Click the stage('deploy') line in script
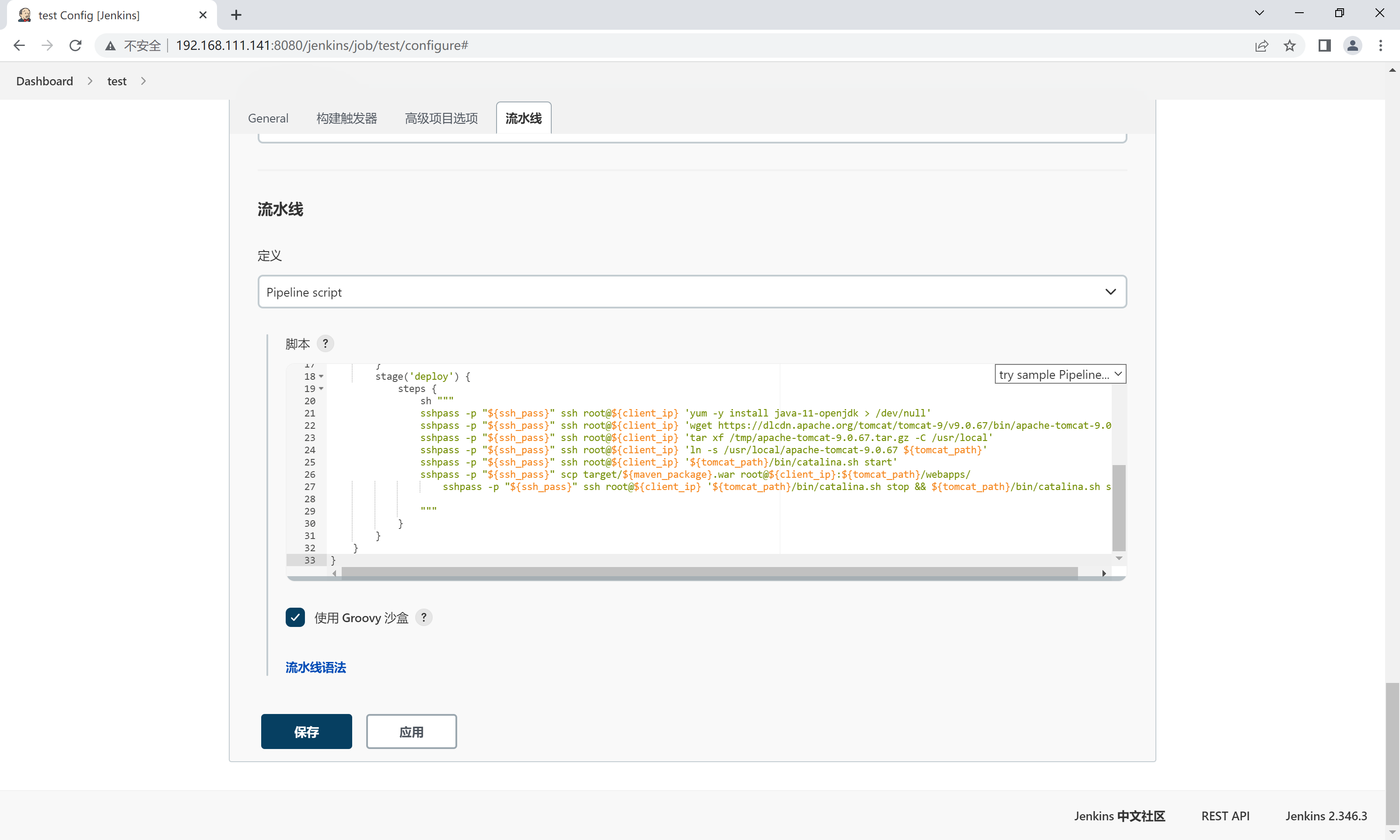 click(x=423, y=376)
